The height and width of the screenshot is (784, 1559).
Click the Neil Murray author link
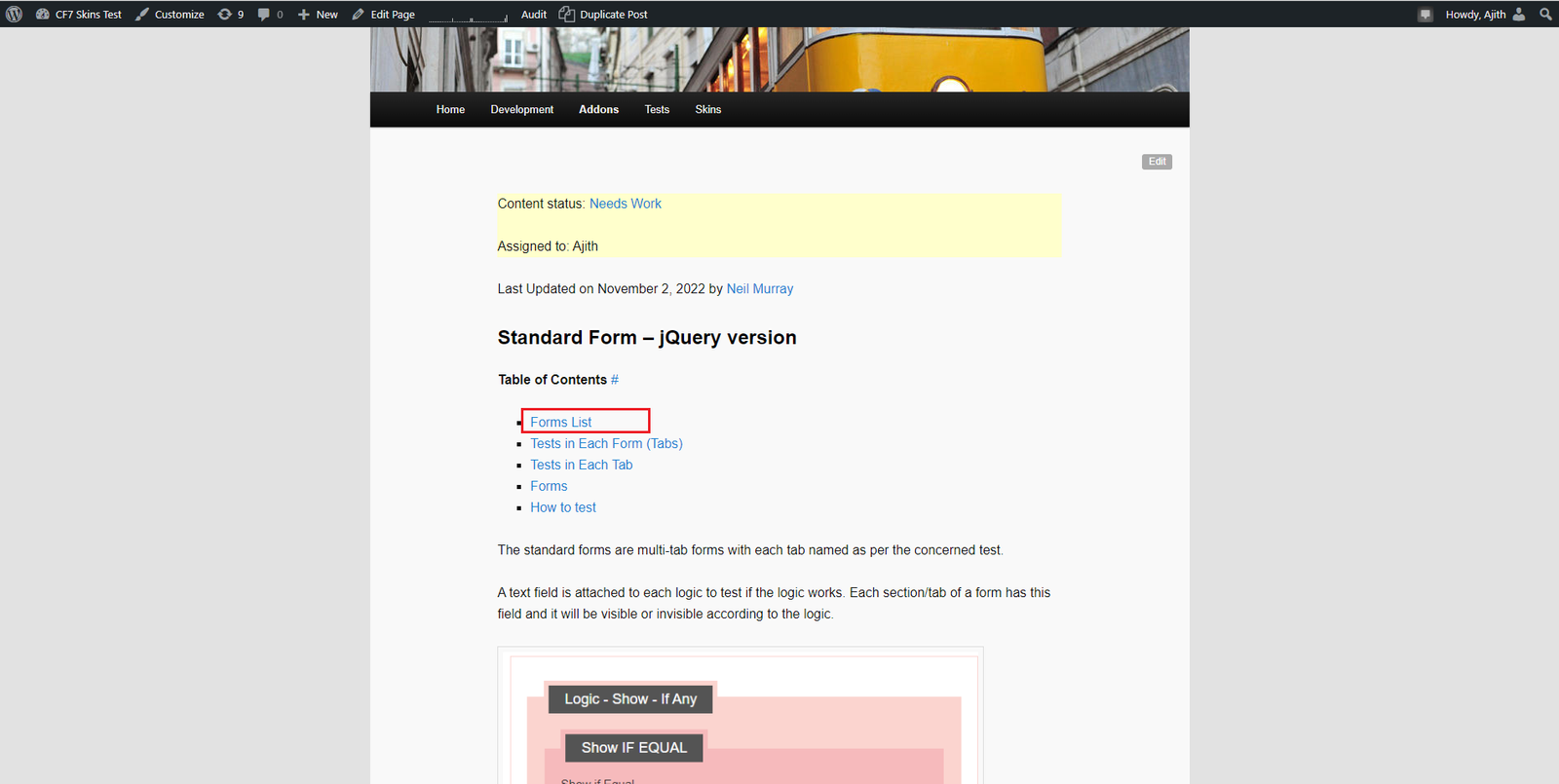pyautogui.click(x=759, y=289)
